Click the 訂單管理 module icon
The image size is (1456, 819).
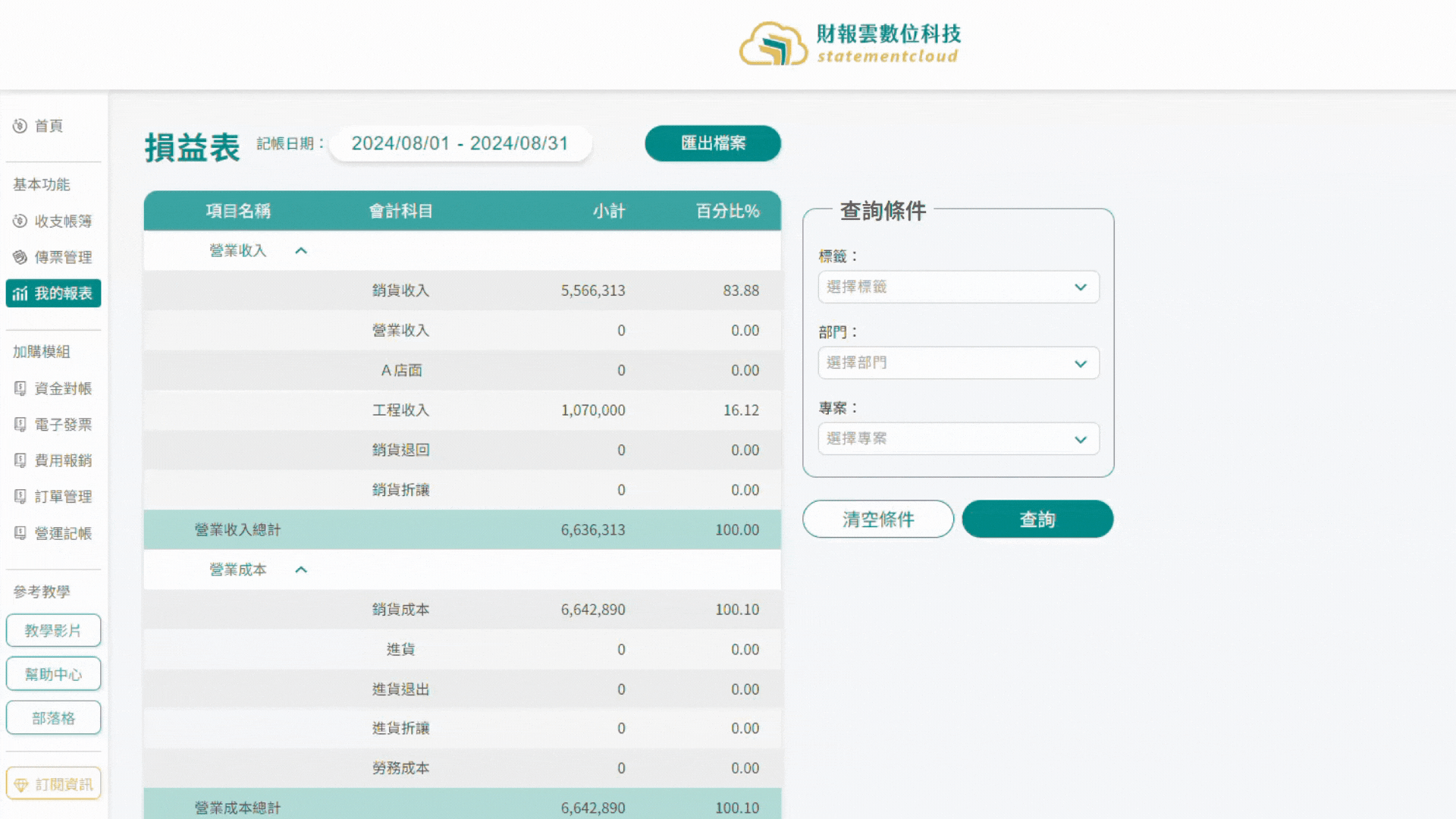point(20,497)
